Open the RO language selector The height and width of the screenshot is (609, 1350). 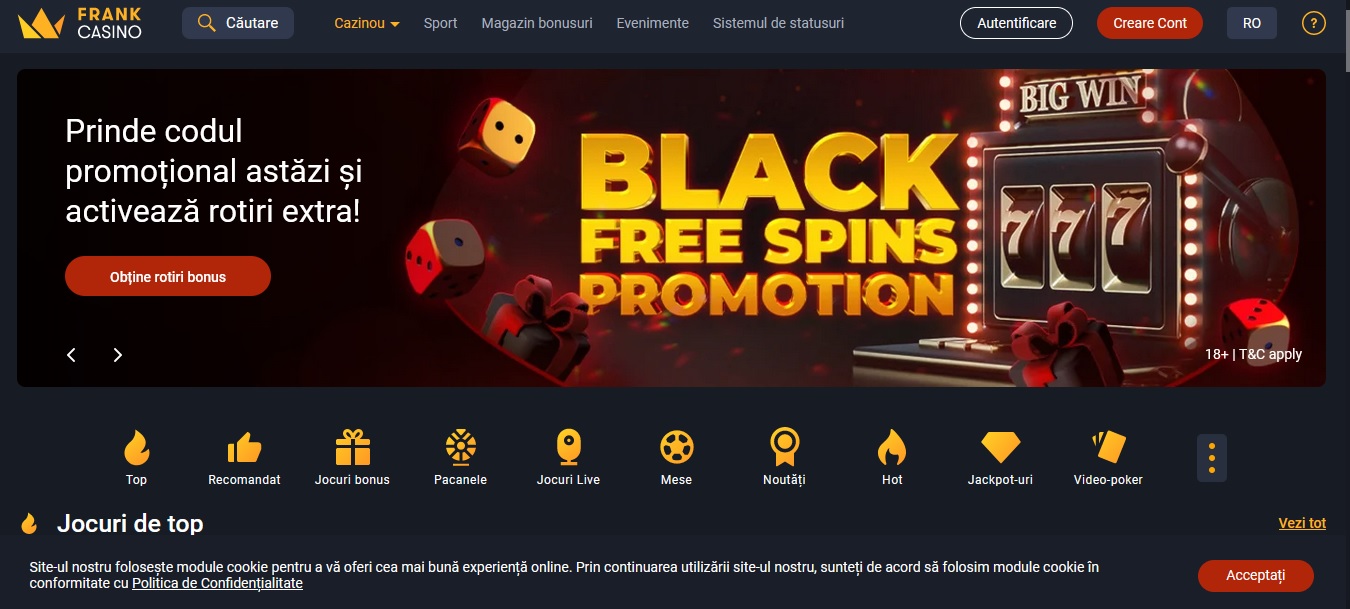[x=1252, y=23]
